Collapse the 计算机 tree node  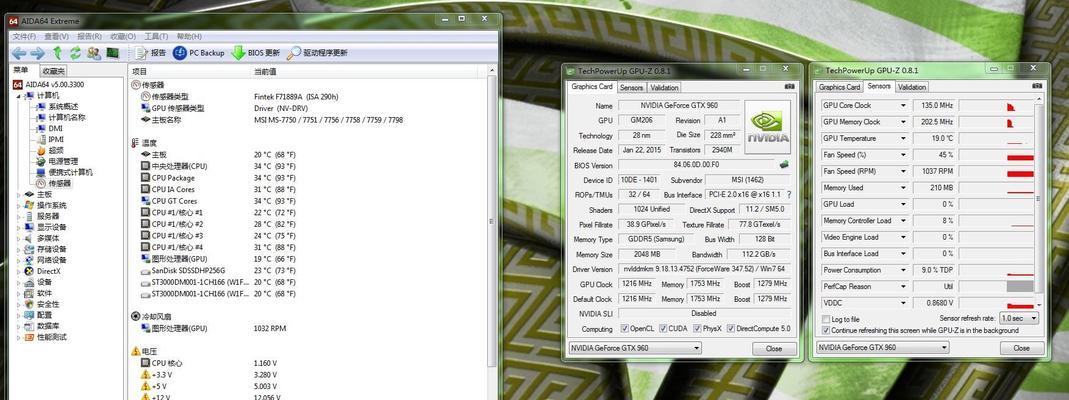click(19, 96)
